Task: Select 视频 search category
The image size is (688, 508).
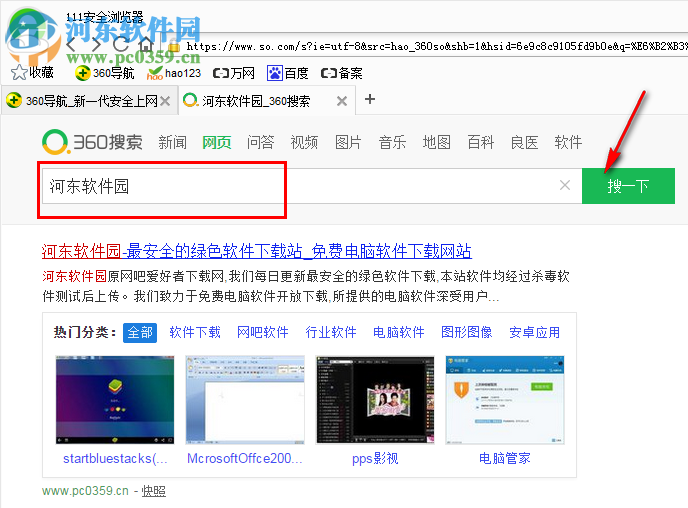Action: tap(305, 143)
